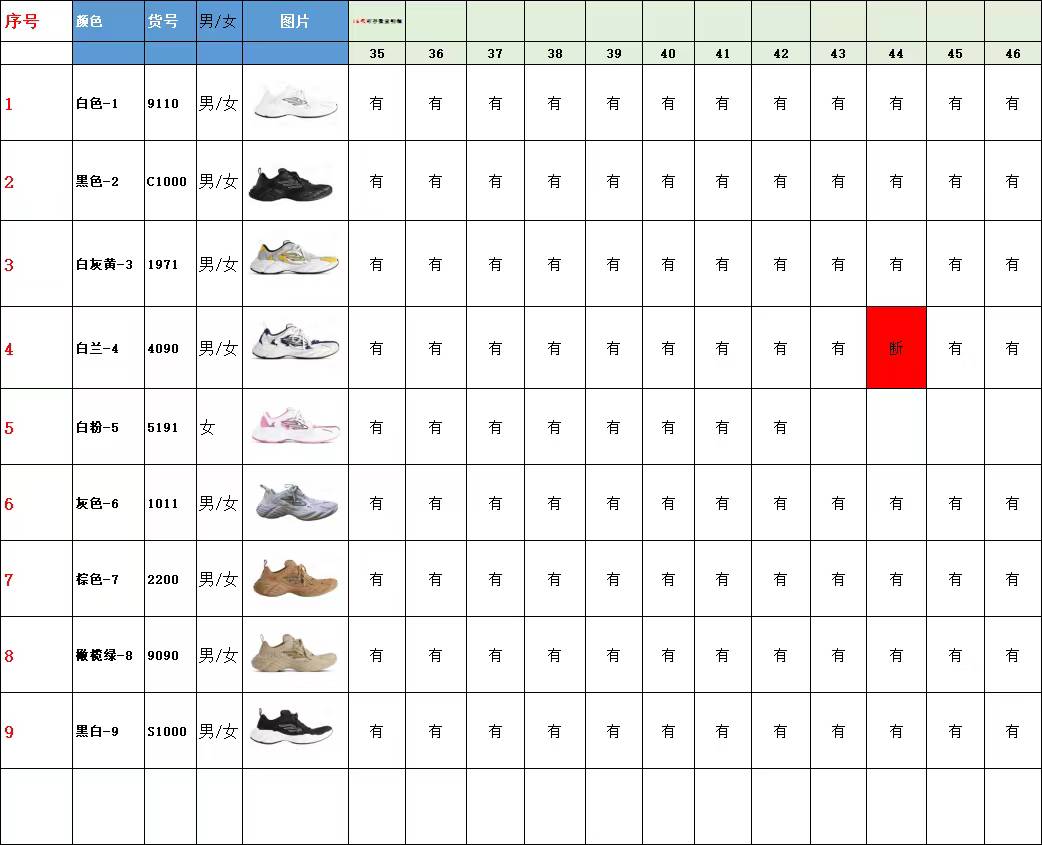Viewport: 1042px width, 845px height.
Task: Select size 43 header cell
Action: 839,54
